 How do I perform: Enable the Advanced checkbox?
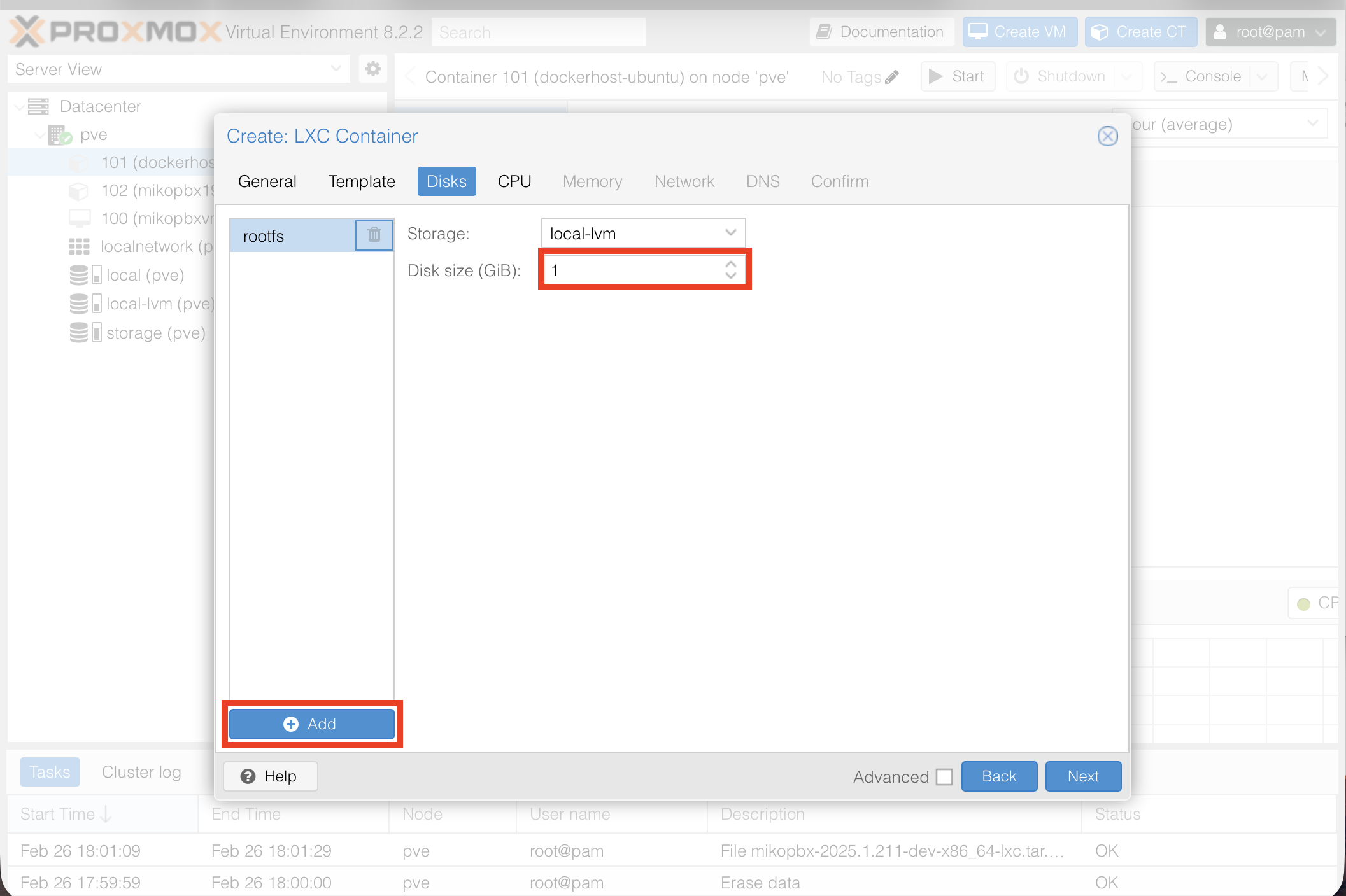tap(944, 777)
